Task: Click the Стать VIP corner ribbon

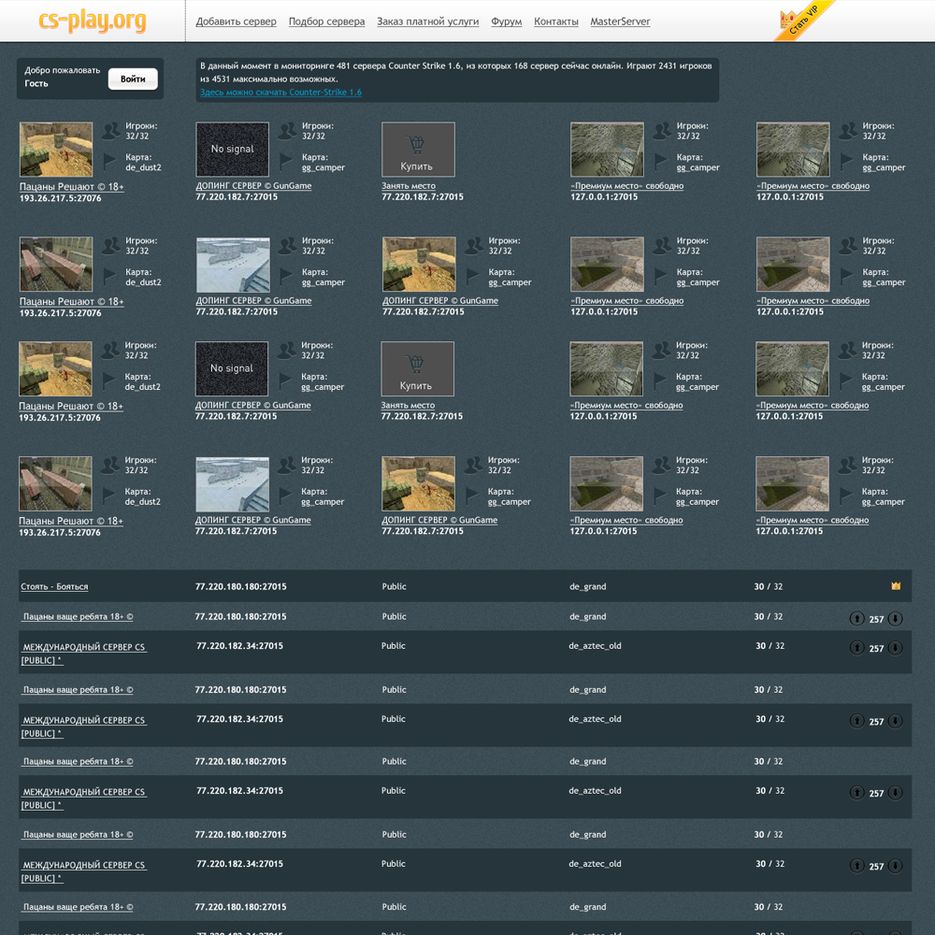Action: 804,20
